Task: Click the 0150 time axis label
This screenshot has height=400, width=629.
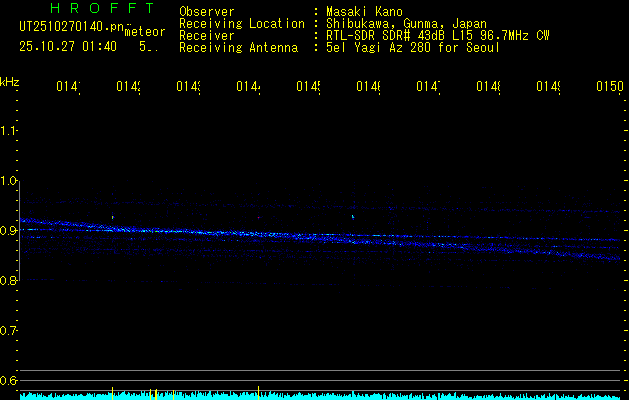Action: pyautogui.click(x=610, y=87)
